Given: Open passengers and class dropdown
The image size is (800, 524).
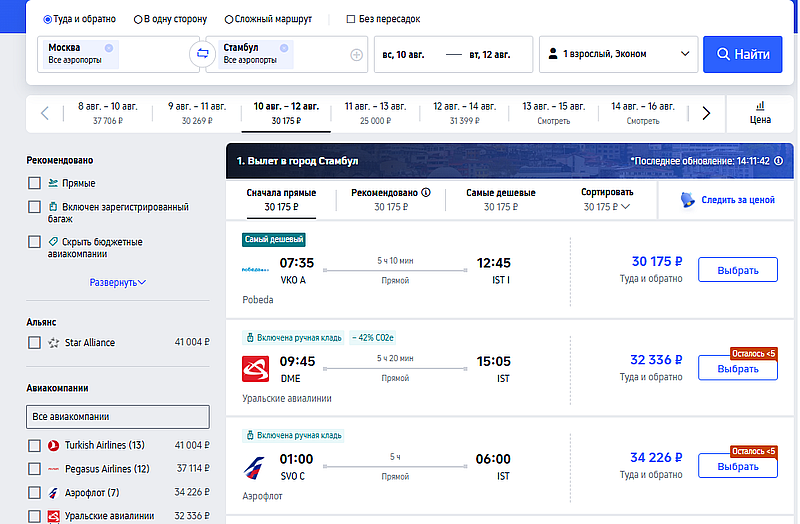Looking at the screenshot, I should (618, 54).
